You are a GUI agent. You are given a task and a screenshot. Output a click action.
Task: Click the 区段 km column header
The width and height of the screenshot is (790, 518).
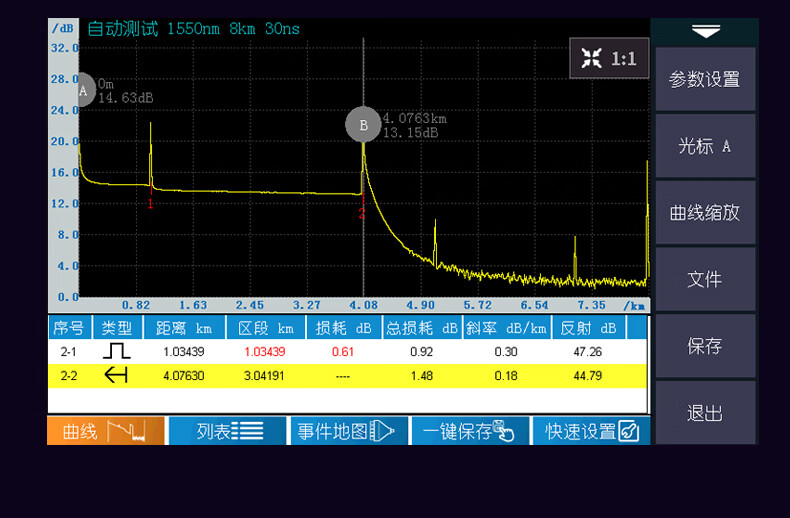point(266,329)
